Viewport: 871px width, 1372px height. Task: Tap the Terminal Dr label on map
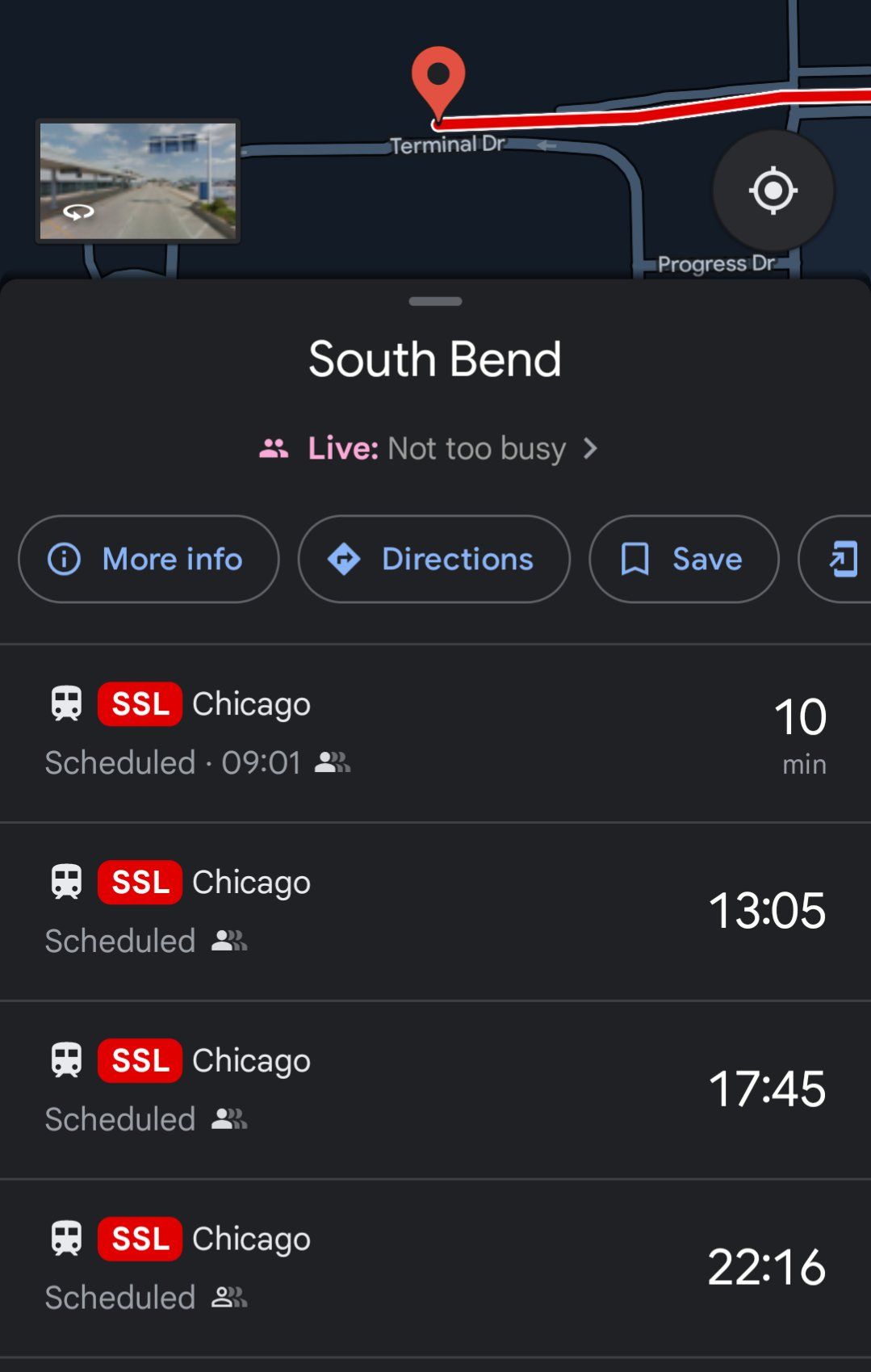tap(447, 145)
